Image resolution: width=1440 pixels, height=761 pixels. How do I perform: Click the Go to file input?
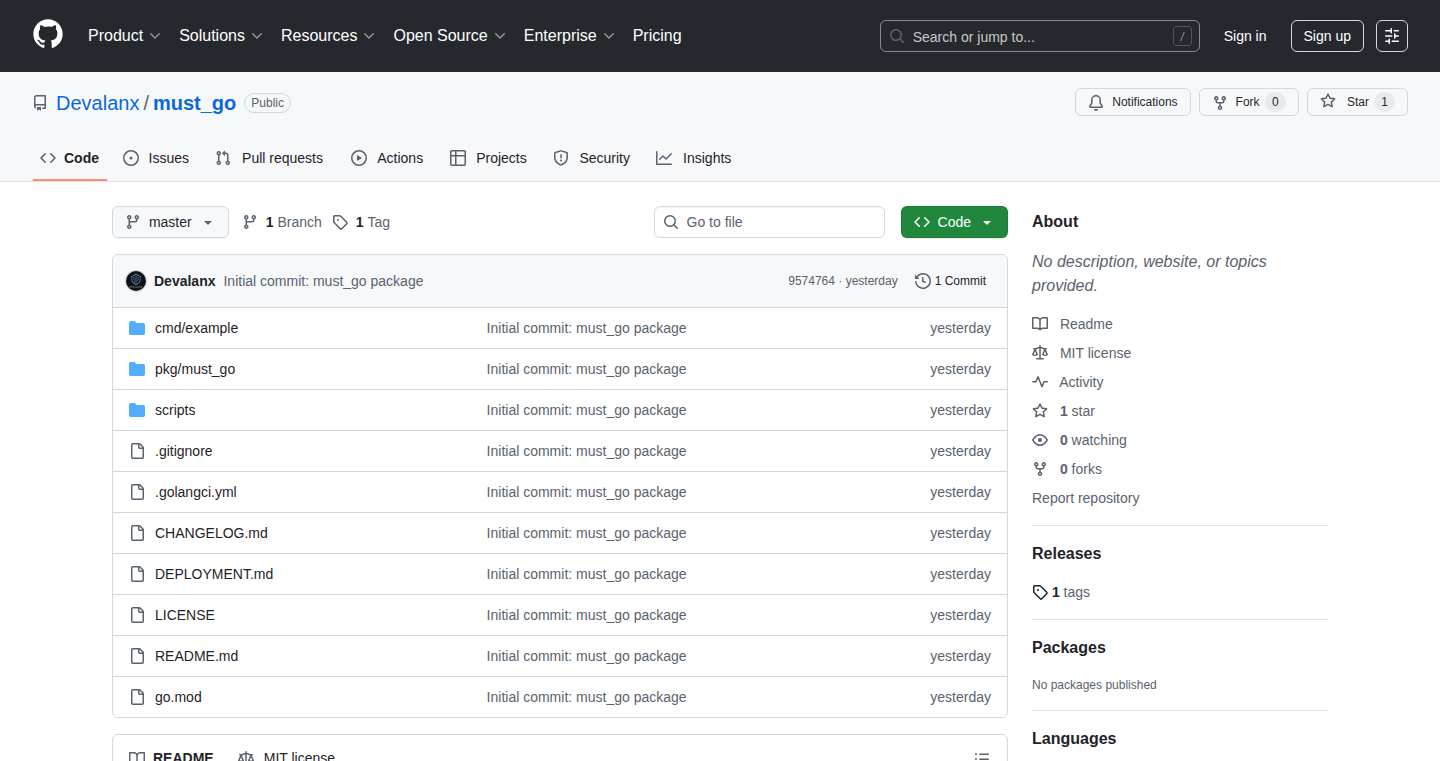pyautogui.click(x=770, y=222)
